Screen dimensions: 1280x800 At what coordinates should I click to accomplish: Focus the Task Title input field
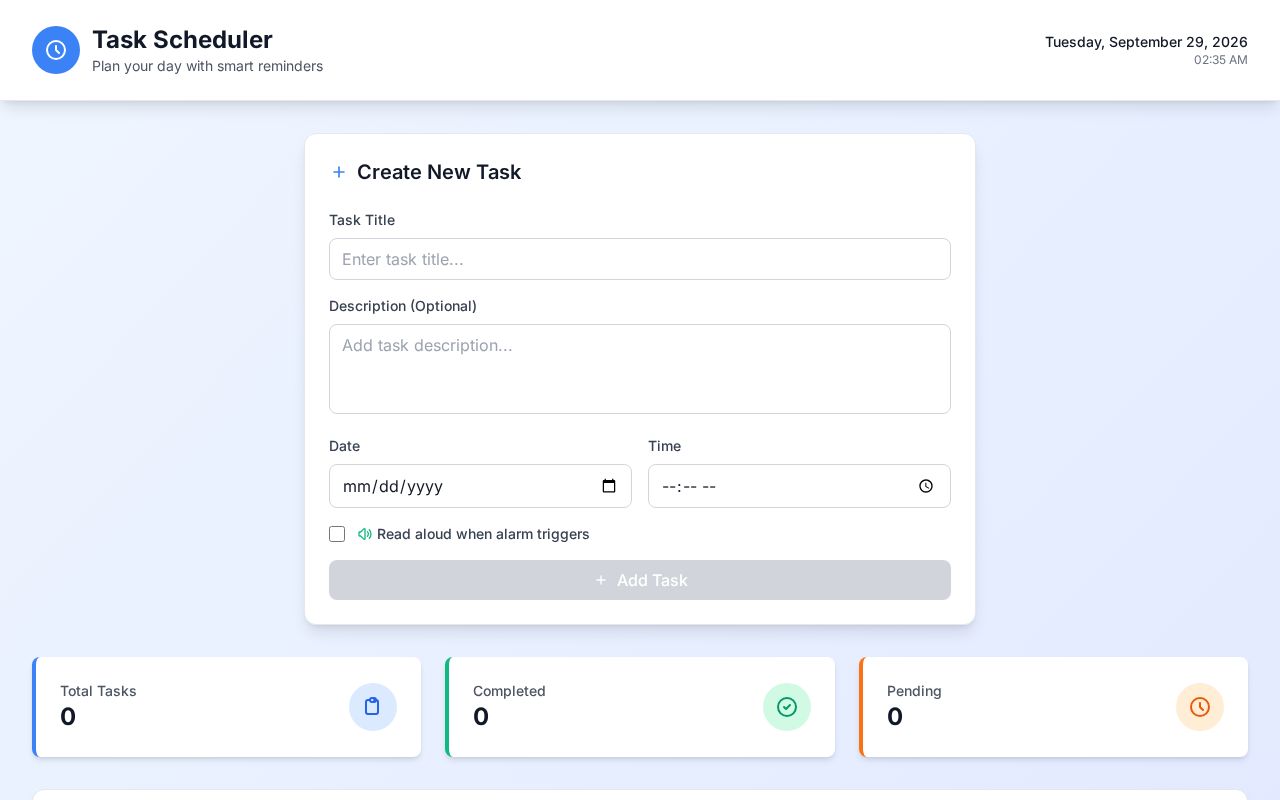(640, 259)
